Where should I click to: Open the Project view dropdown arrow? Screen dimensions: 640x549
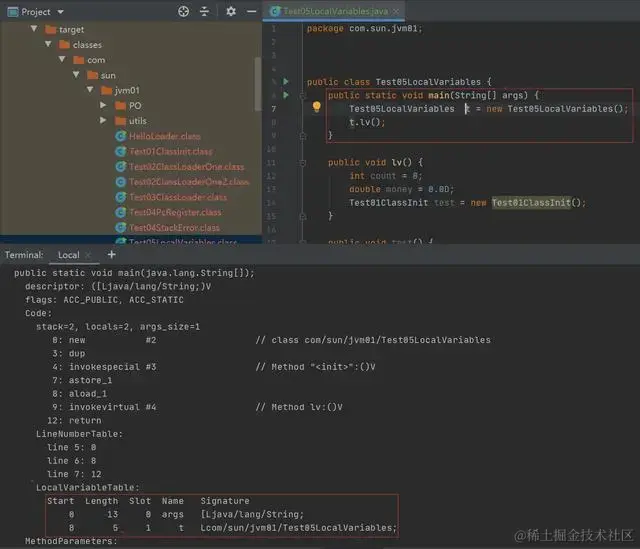[60, 12]
